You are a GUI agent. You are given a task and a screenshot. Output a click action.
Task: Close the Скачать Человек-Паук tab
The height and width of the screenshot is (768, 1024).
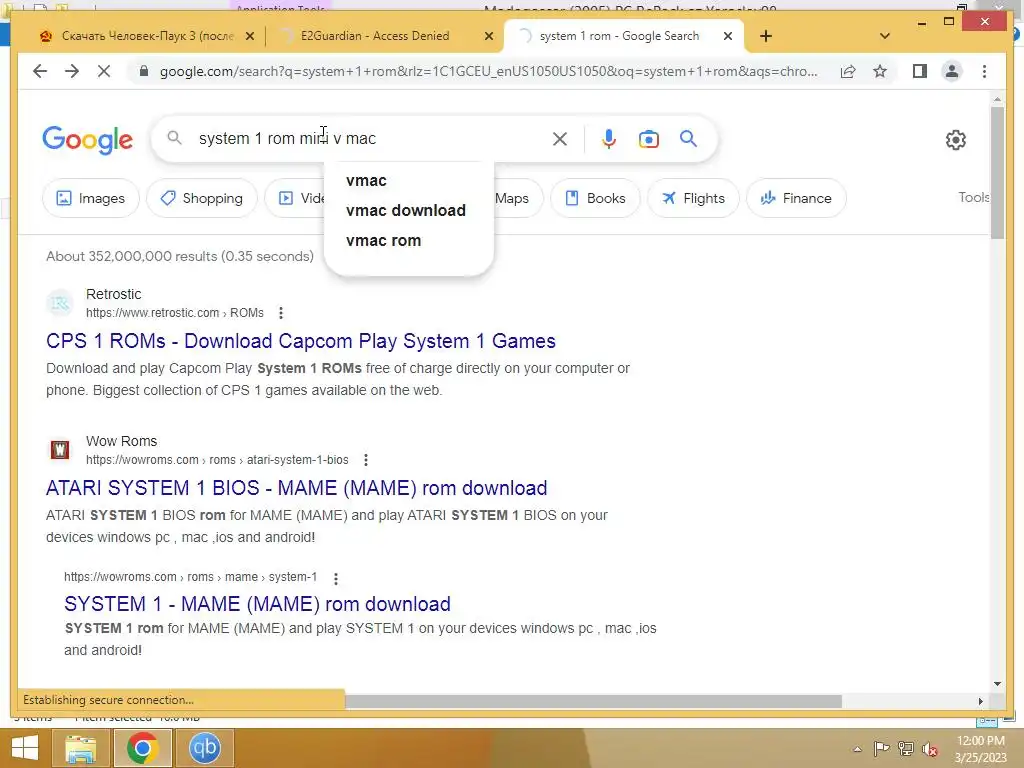(x=249, y=36)
